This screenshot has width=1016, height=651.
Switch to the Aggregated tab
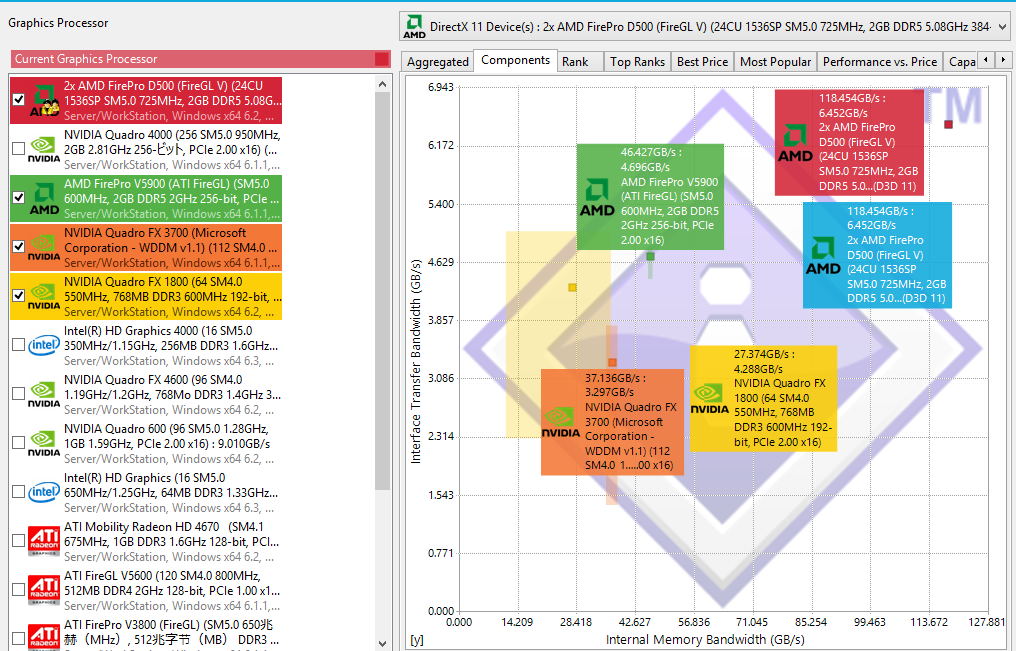[x=437, y=62]
